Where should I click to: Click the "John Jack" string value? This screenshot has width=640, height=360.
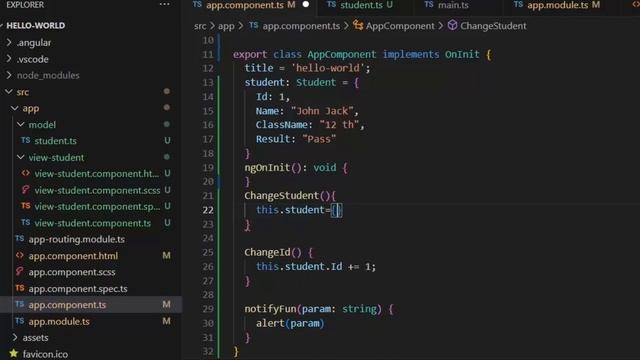322,111
